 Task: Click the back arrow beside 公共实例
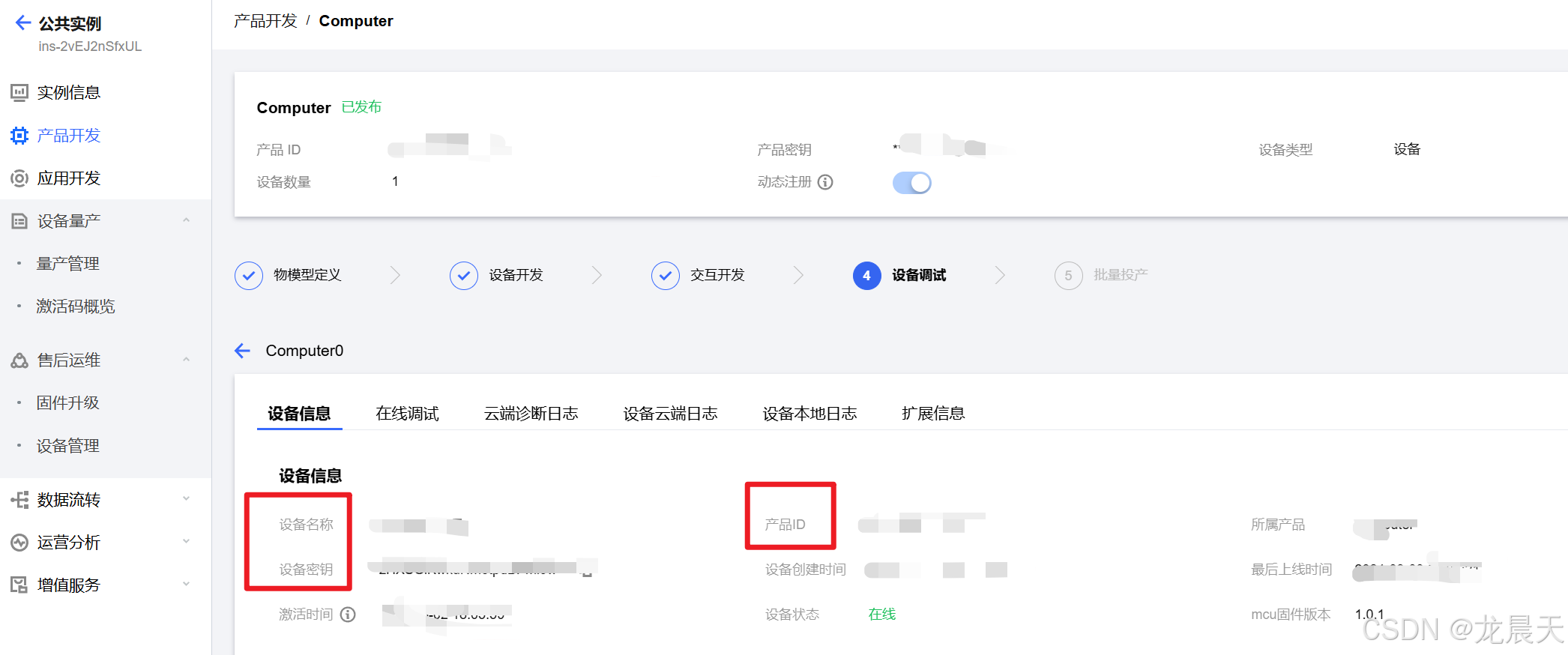(23, 23)
